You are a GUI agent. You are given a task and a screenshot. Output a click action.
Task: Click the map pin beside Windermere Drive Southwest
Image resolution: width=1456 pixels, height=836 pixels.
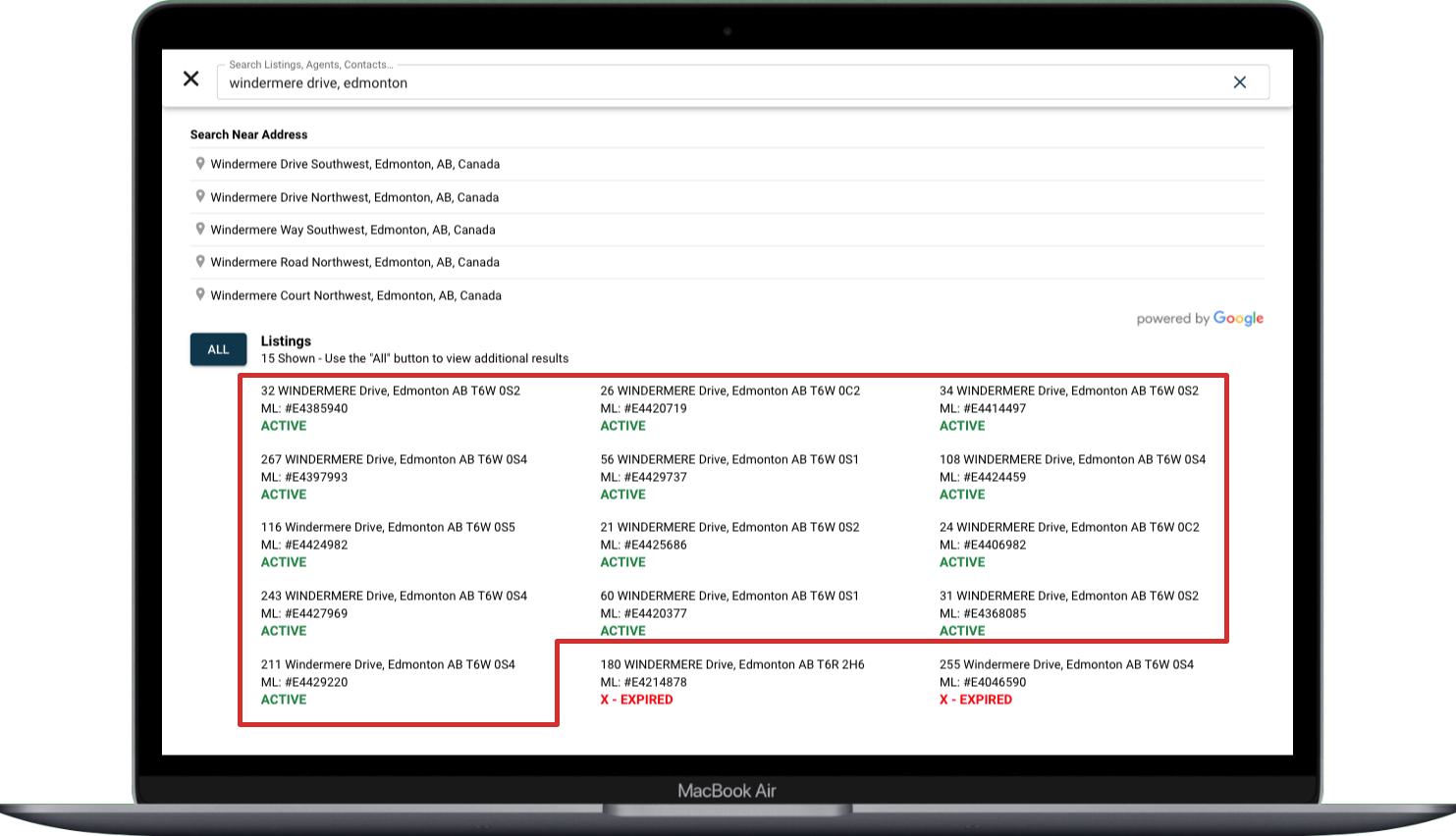(200, 164)
